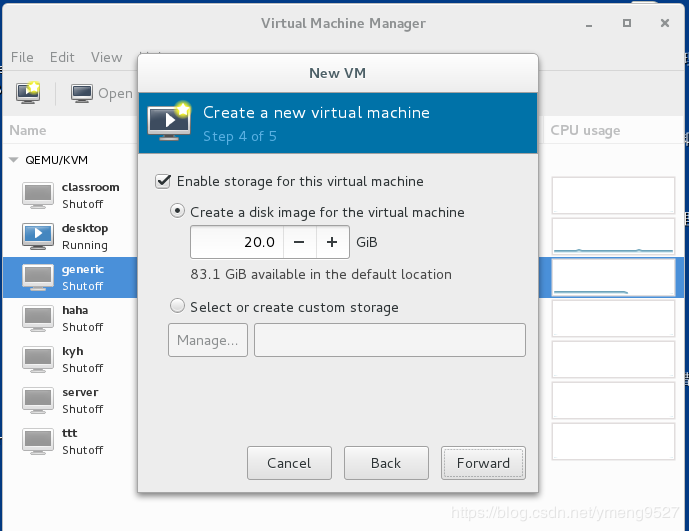Click the kyh VM monitor icon
Viewport: 689px width, 531px height.
tap(38, 358)
